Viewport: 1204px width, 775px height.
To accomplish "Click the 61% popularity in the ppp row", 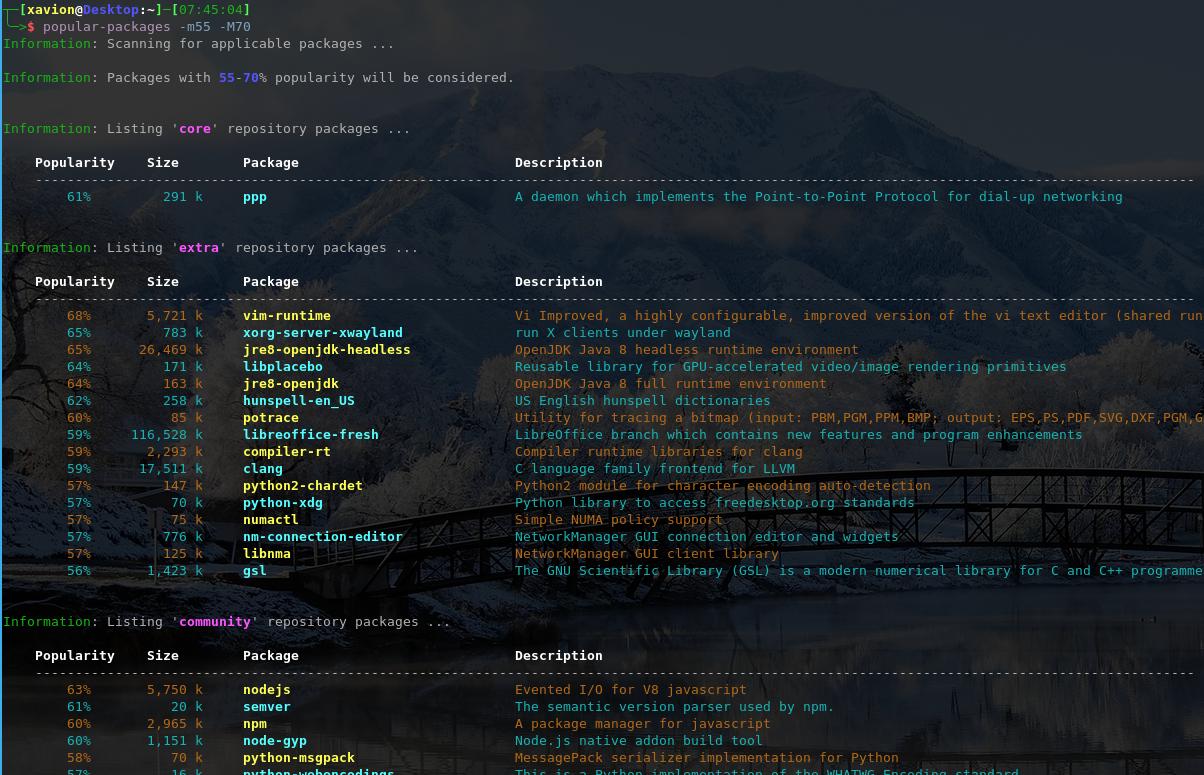I will click(79, 197).
